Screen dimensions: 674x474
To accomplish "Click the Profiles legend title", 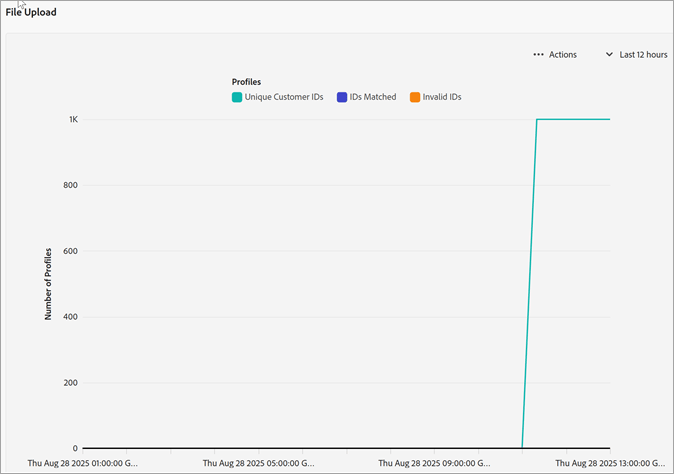I will (246, 82).
